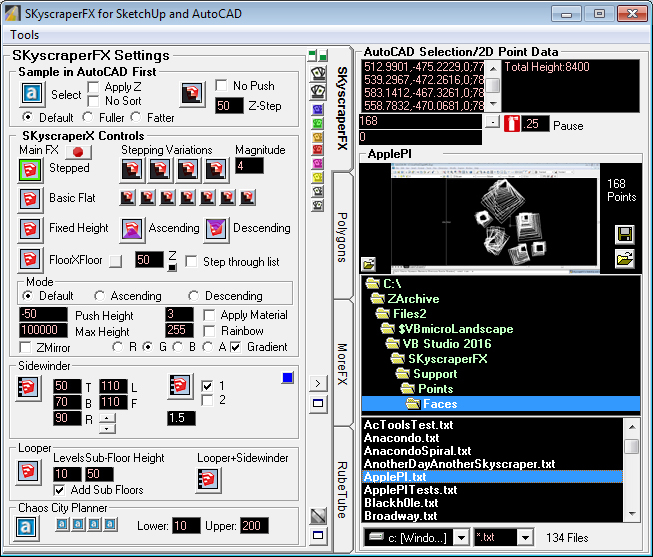653x557 pixels.
Task: Click the fire extinguisher icon near Pause
Action: 511,124
